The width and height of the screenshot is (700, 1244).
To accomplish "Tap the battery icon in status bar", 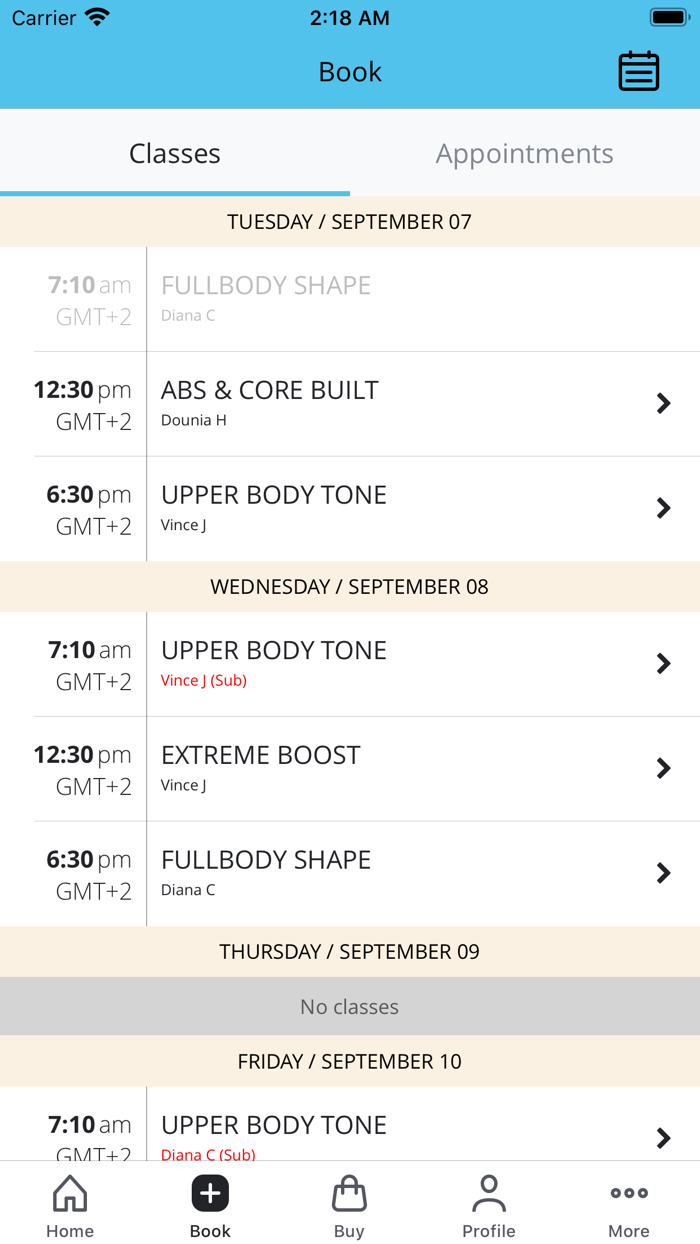I will pyautogui.click(x=667, y=16).
